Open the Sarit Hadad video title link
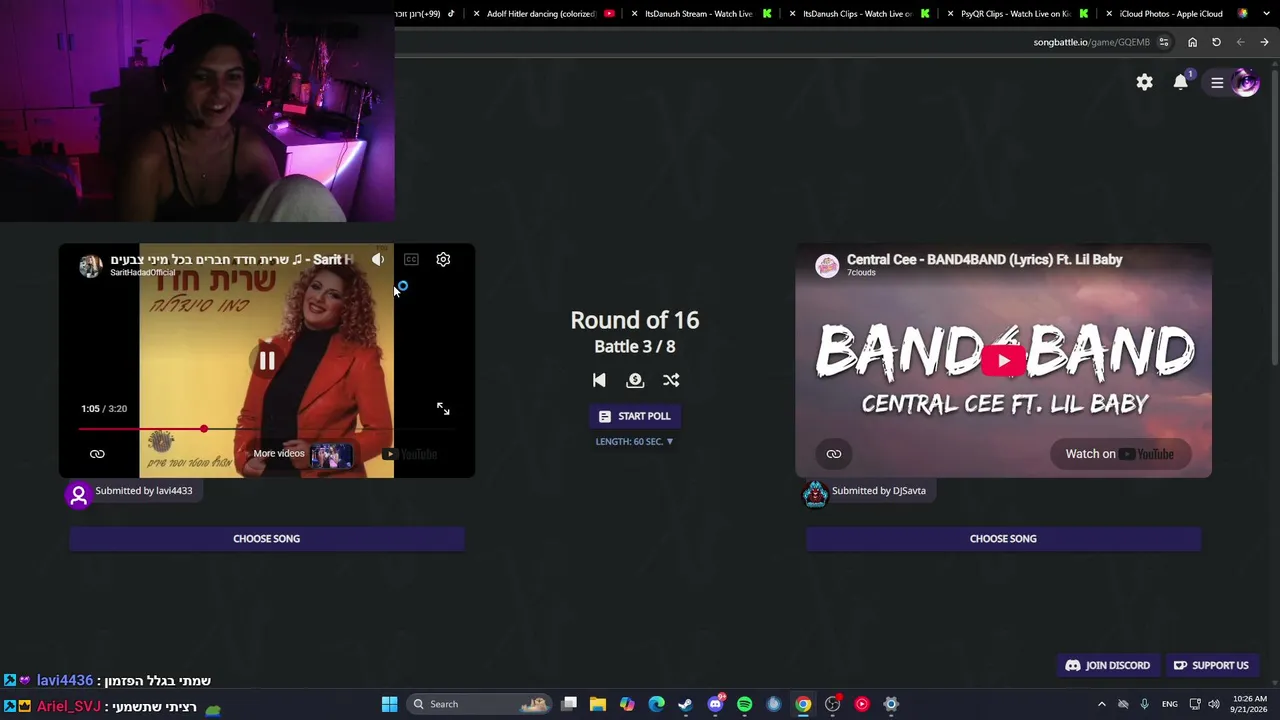 click(x=232, y=259)
